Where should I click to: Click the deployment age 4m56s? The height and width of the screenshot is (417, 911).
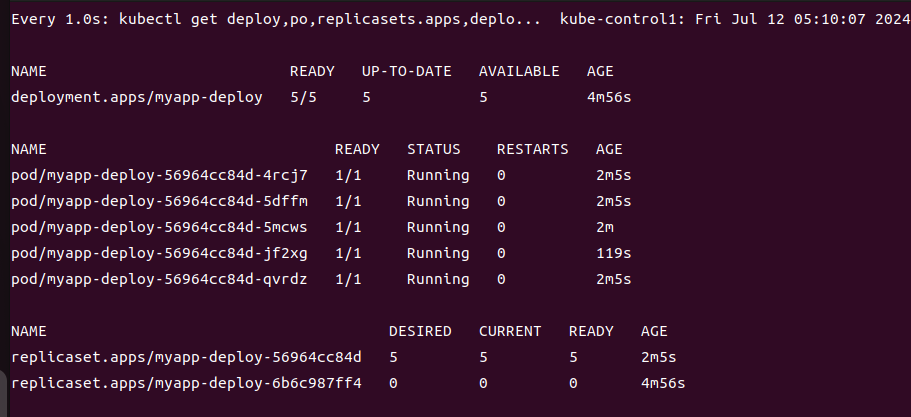(609, 97)
